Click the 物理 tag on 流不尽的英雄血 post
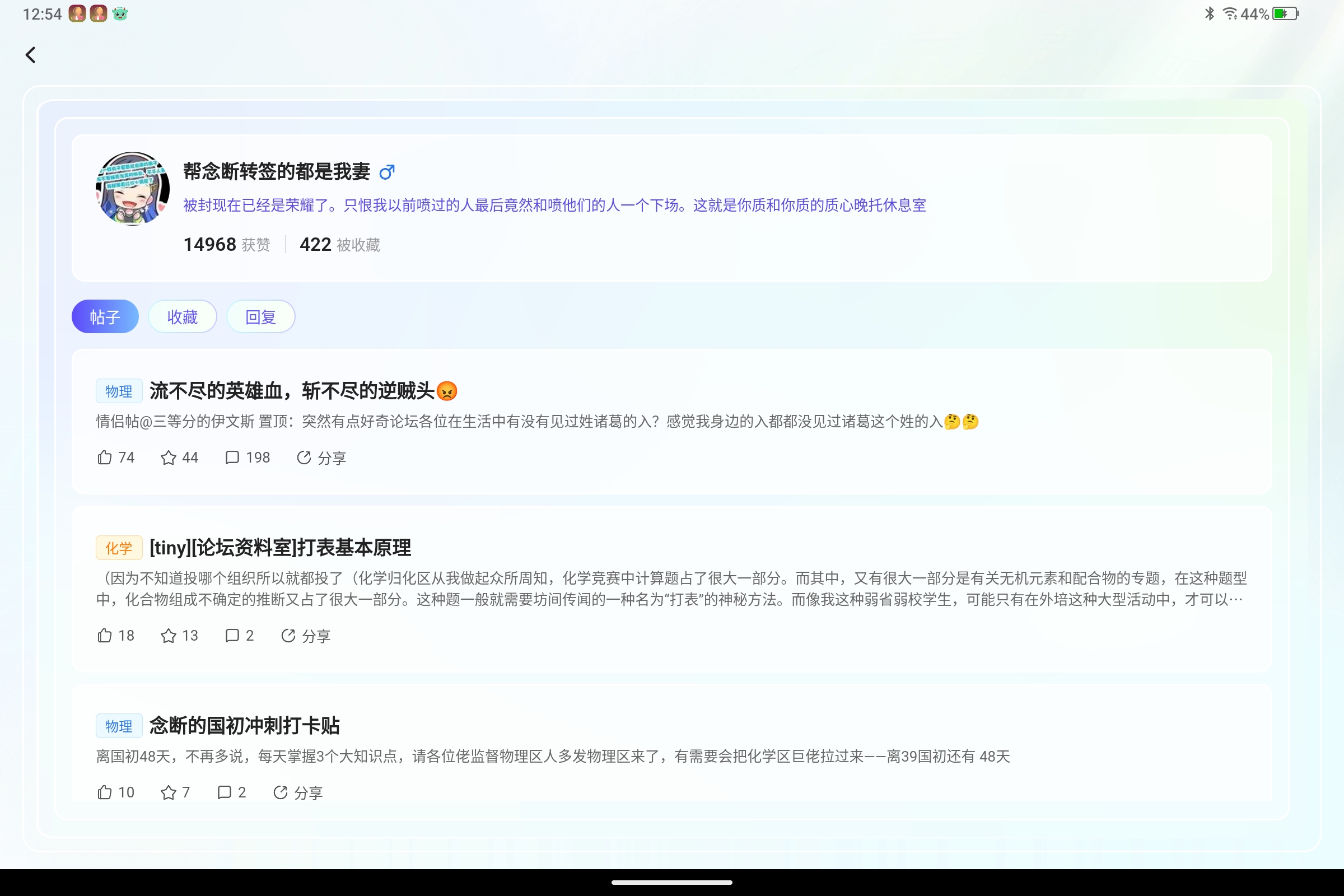Screen dimensions: 1344x896 (119, 391)
